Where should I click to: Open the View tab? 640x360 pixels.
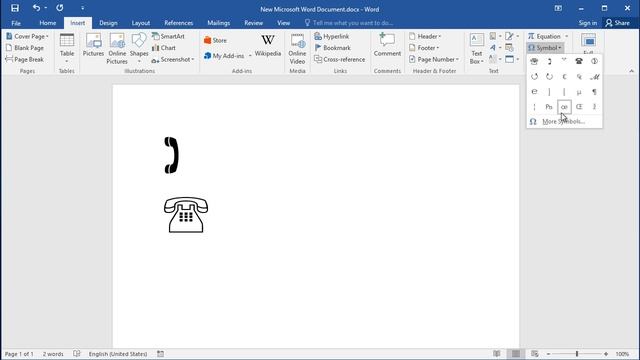[x=283, y=23]
